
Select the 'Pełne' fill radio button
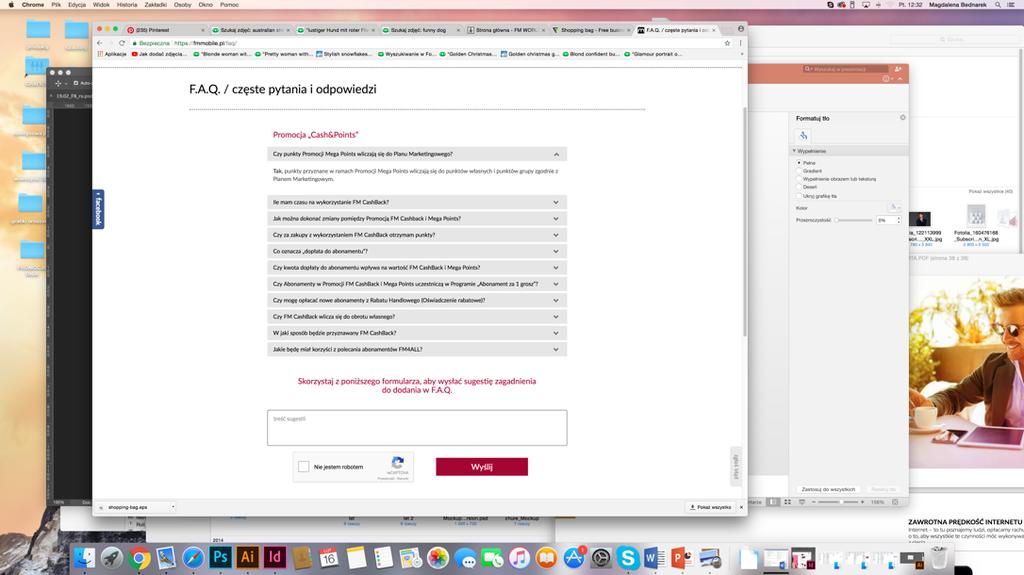798,162
